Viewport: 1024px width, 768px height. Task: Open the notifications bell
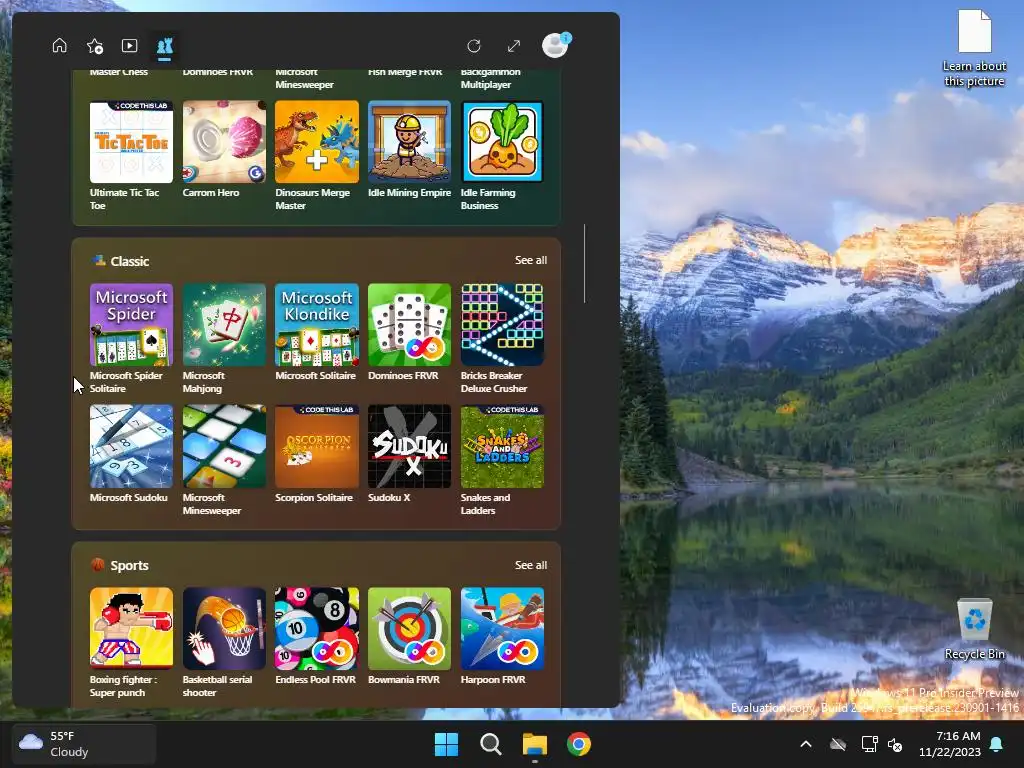[x=997, y=744]
